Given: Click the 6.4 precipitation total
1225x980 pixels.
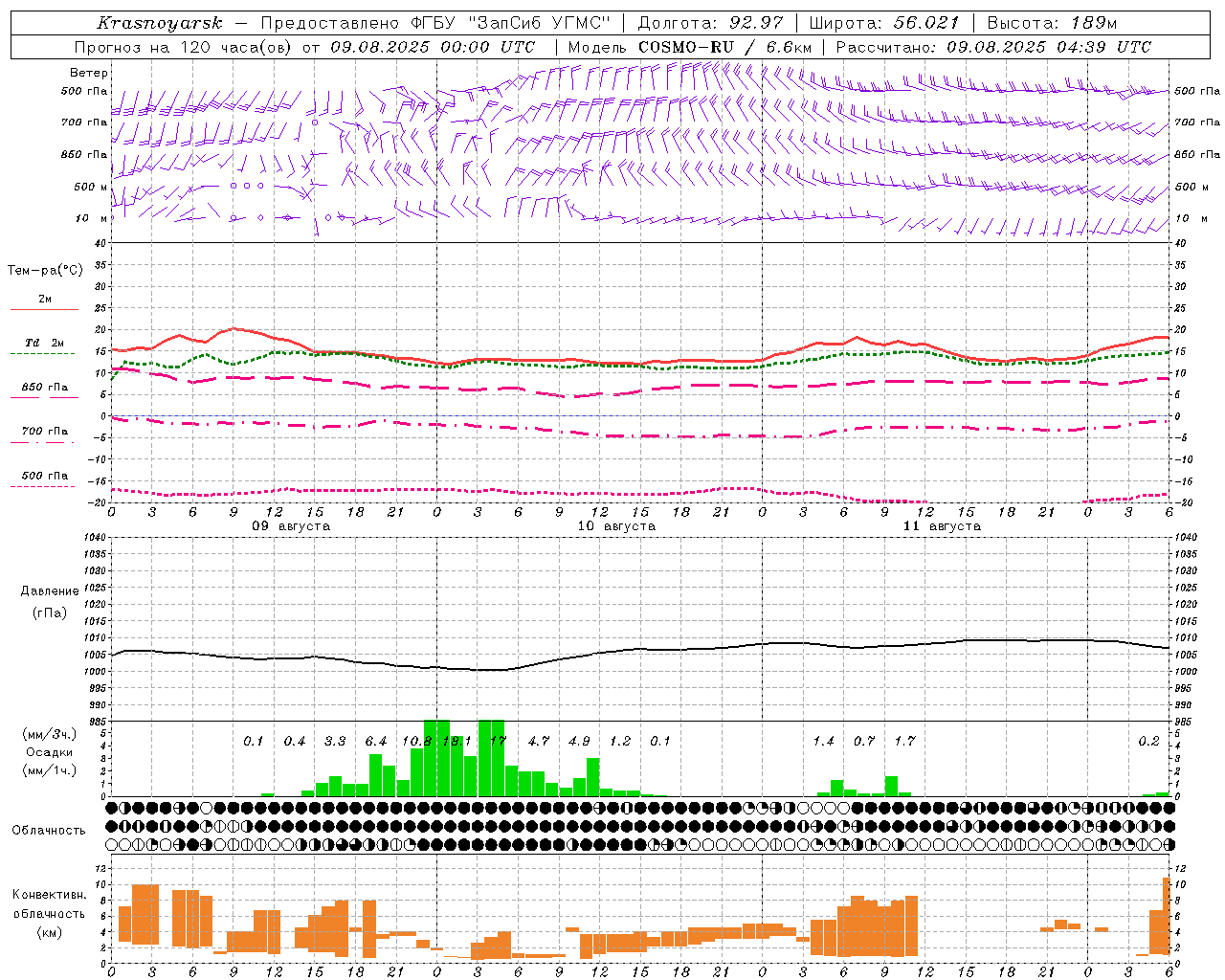Looking at the screenshot, I should click(376, 742).
